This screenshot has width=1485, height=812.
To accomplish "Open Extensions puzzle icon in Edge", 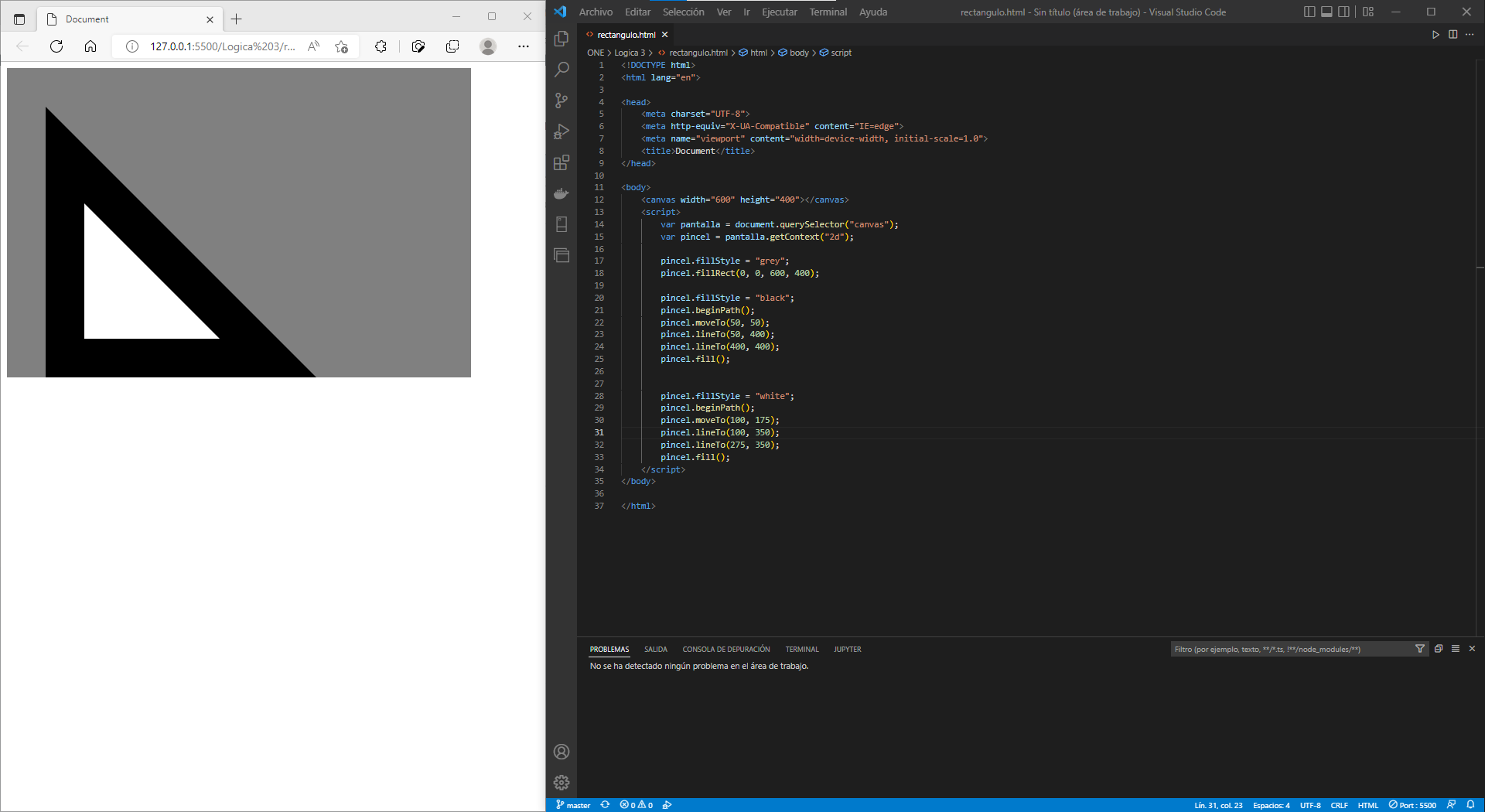I will point(381,46).
